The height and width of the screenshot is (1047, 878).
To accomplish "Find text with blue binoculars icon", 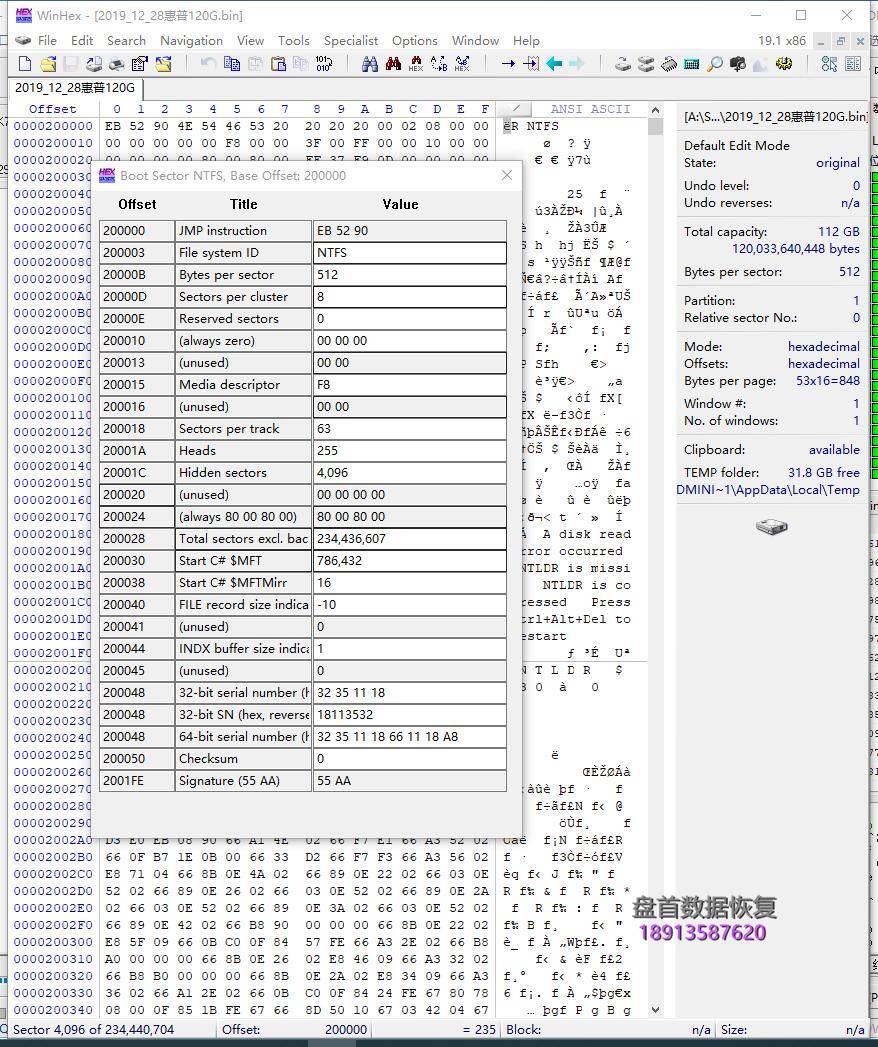I will click(370, 64).
